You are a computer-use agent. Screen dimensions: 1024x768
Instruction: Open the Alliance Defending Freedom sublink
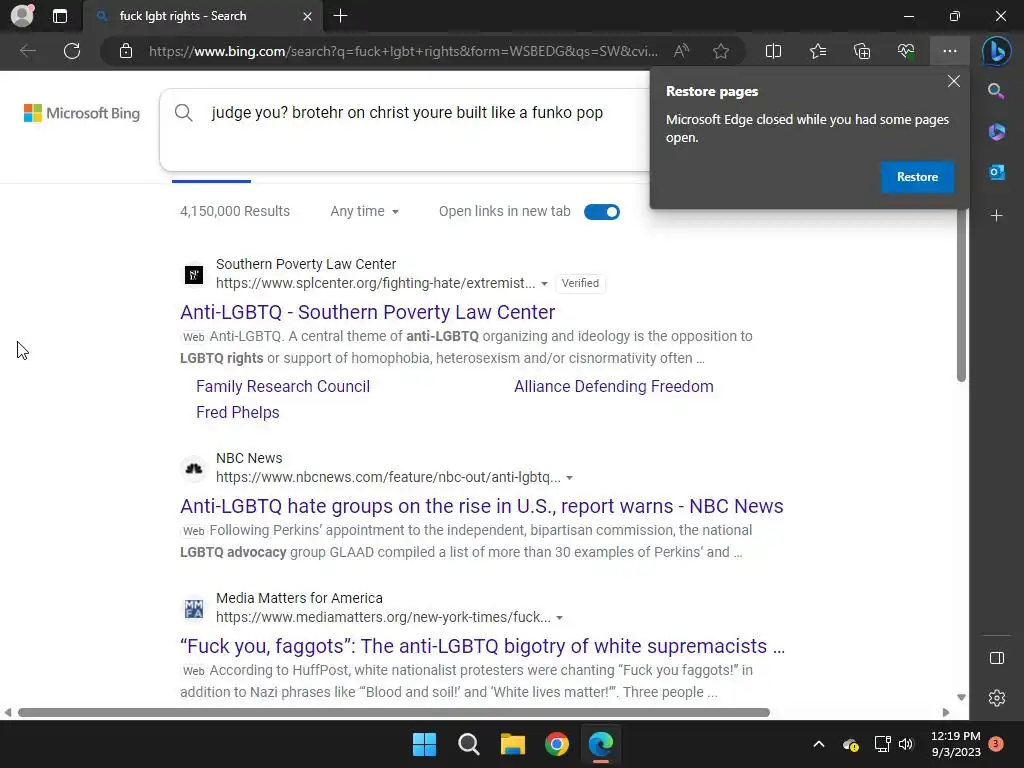[x=613, y=387]
